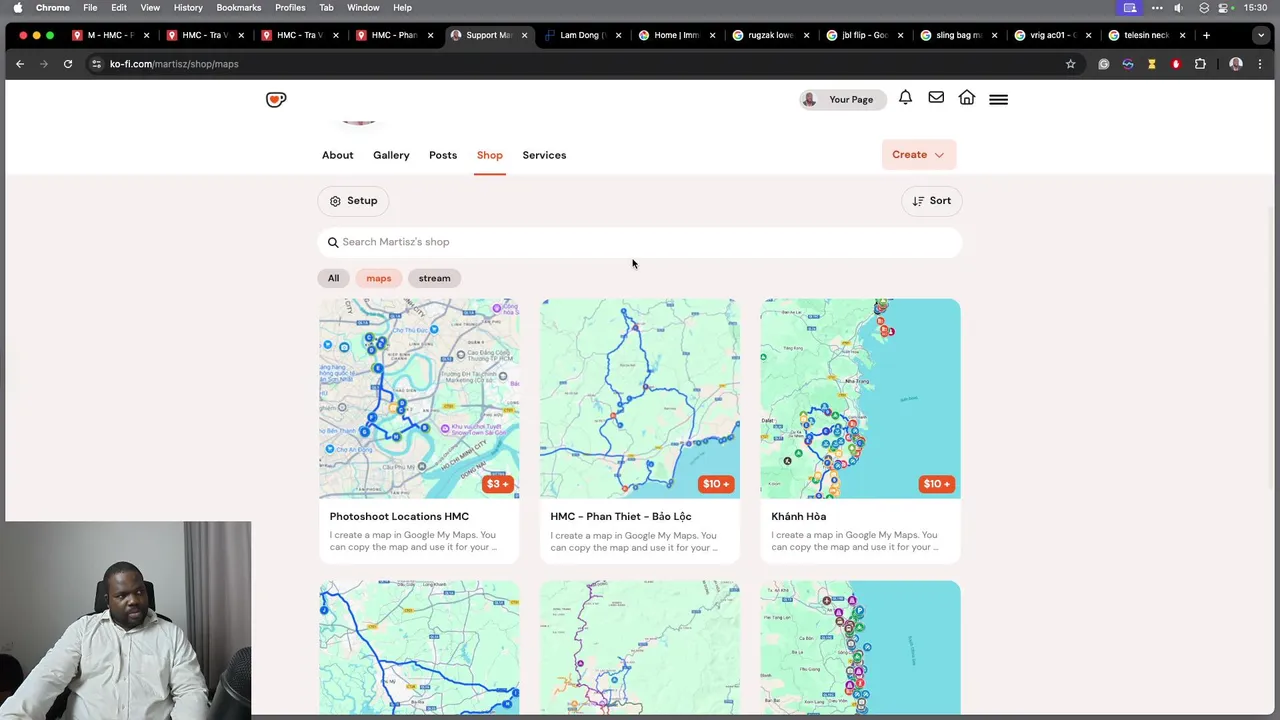
Task: Click the volume icon in menu bar
Action: [1178, 8]
